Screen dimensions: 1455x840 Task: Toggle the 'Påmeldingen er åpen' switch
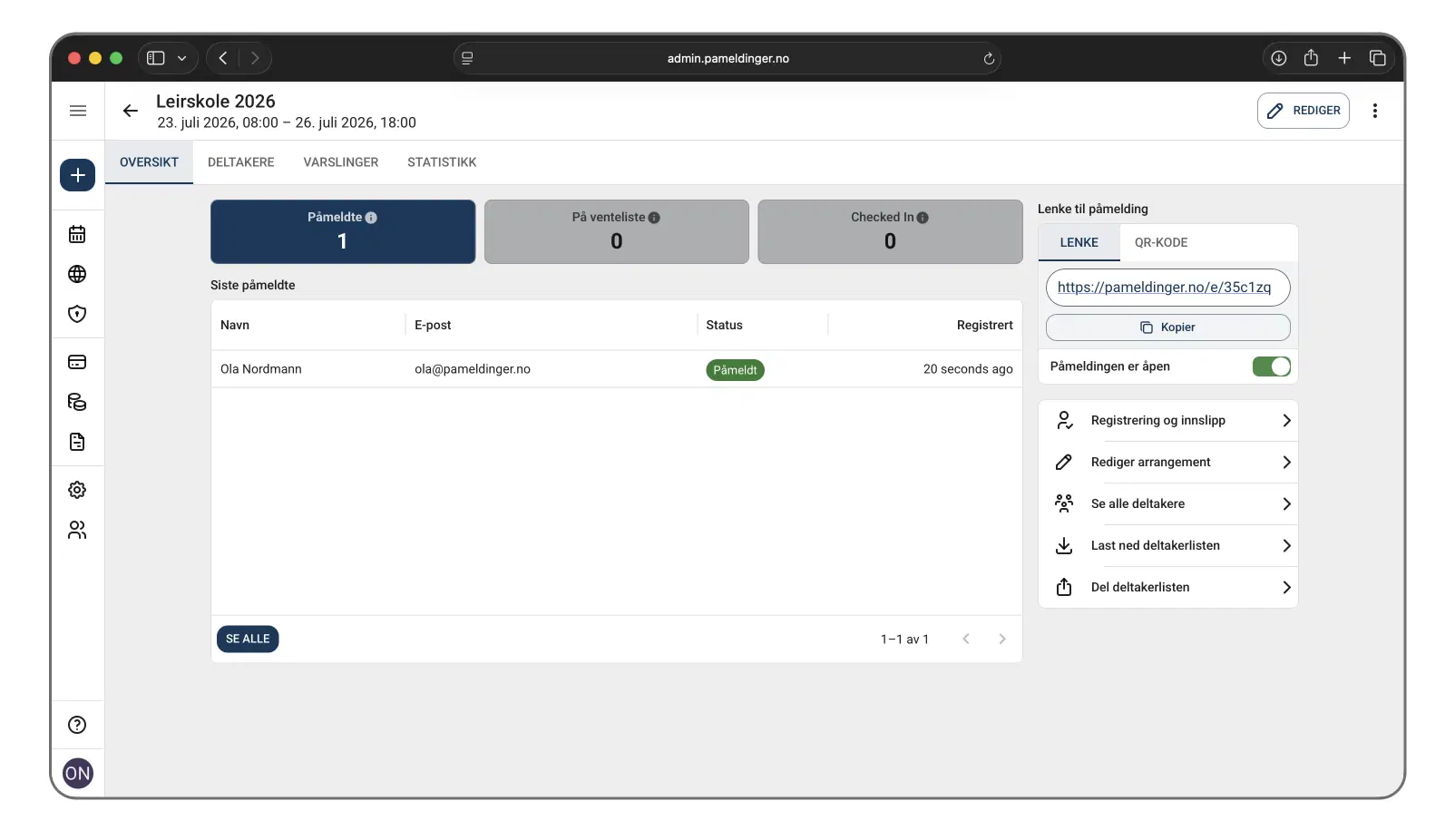point(1271,366)
